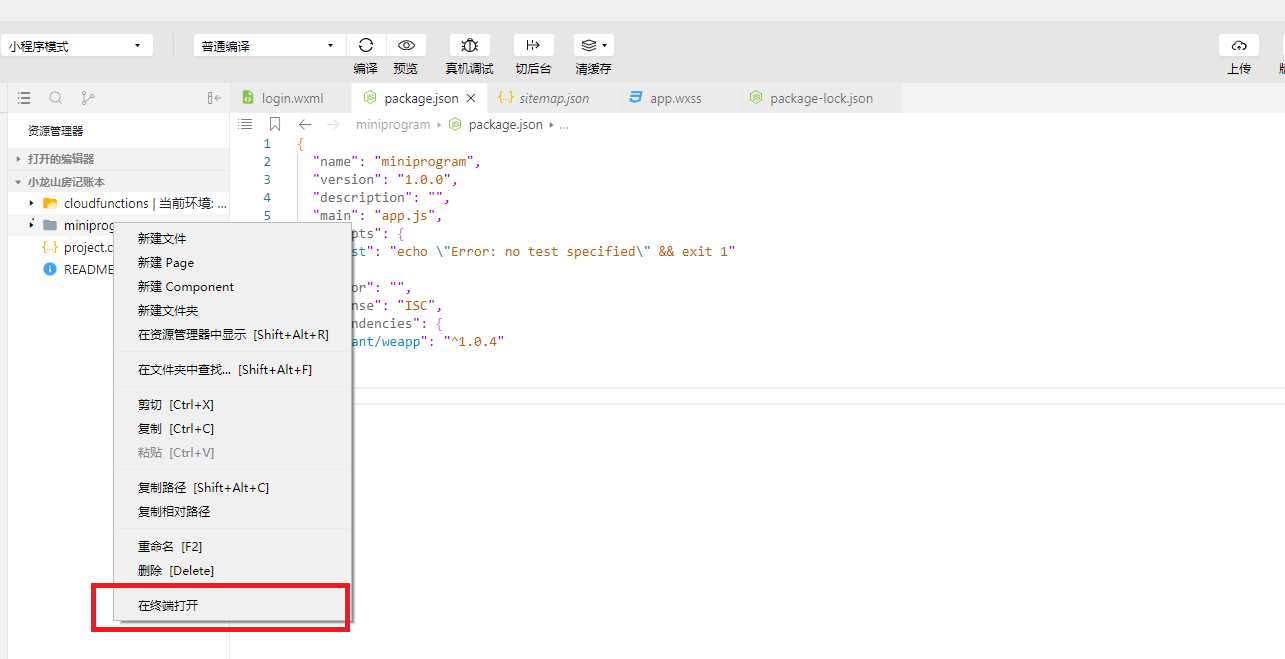Open the 清缓存 clear cache dropdown
Viewport: 1285px width, 659px height.
593,45
